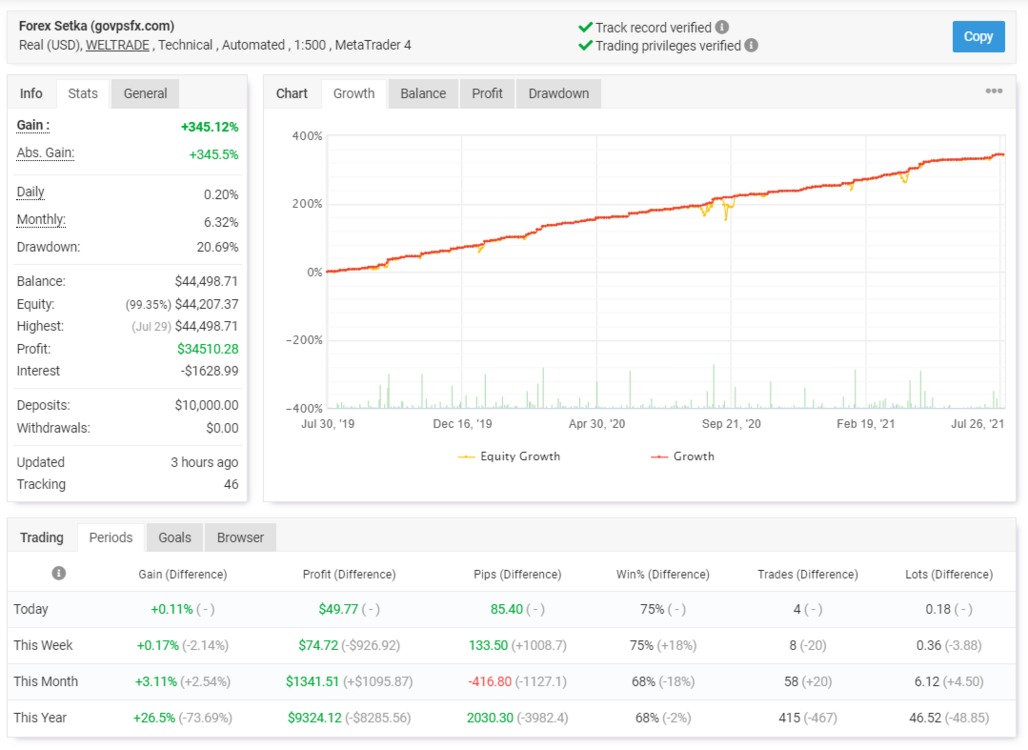1028x750 pixels.
Task: Click the Pips (Difference) column header
Action: click(517, 574)
